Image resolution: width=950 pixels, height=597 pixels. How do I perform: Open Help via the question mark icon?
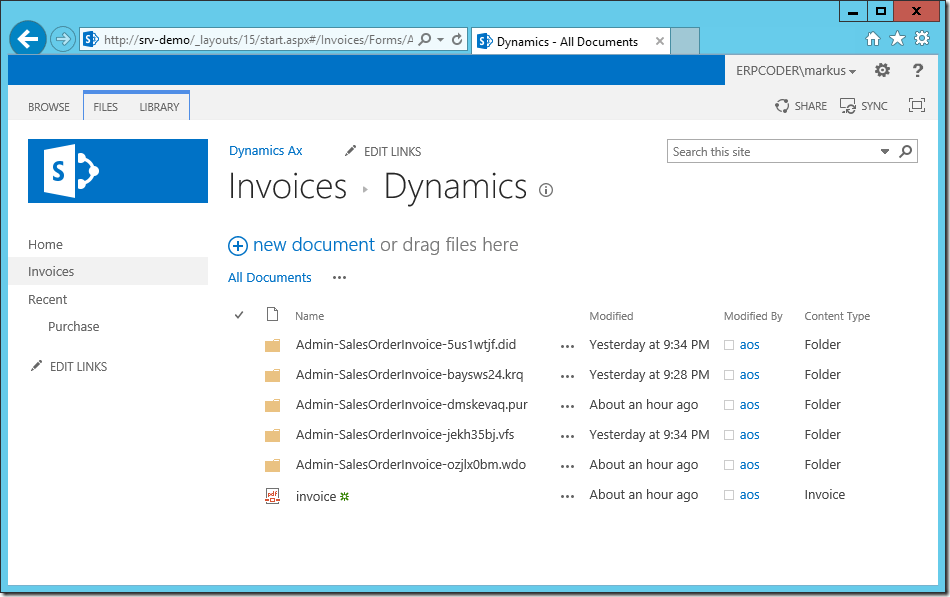[917, 70]
